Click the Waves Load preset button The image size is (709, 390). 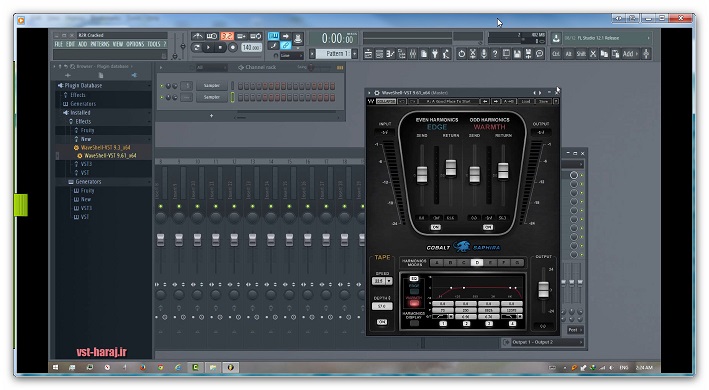[x=526, y=101]
